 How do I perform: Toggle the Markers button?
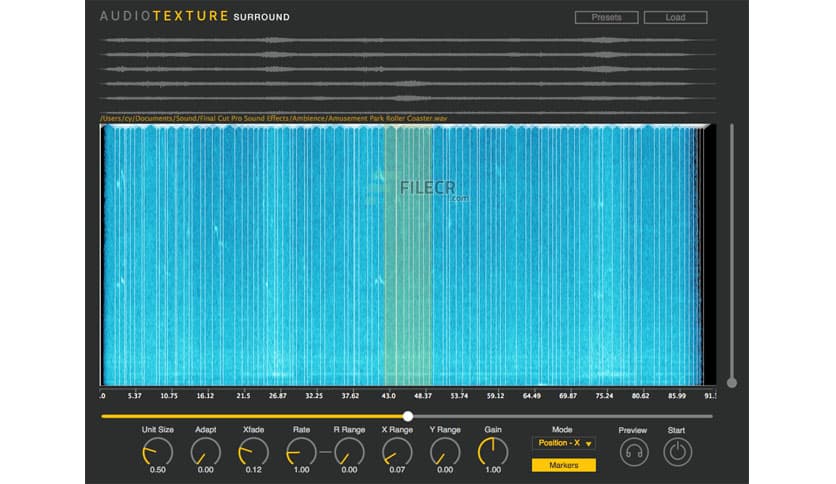click(x=564, y=465)
